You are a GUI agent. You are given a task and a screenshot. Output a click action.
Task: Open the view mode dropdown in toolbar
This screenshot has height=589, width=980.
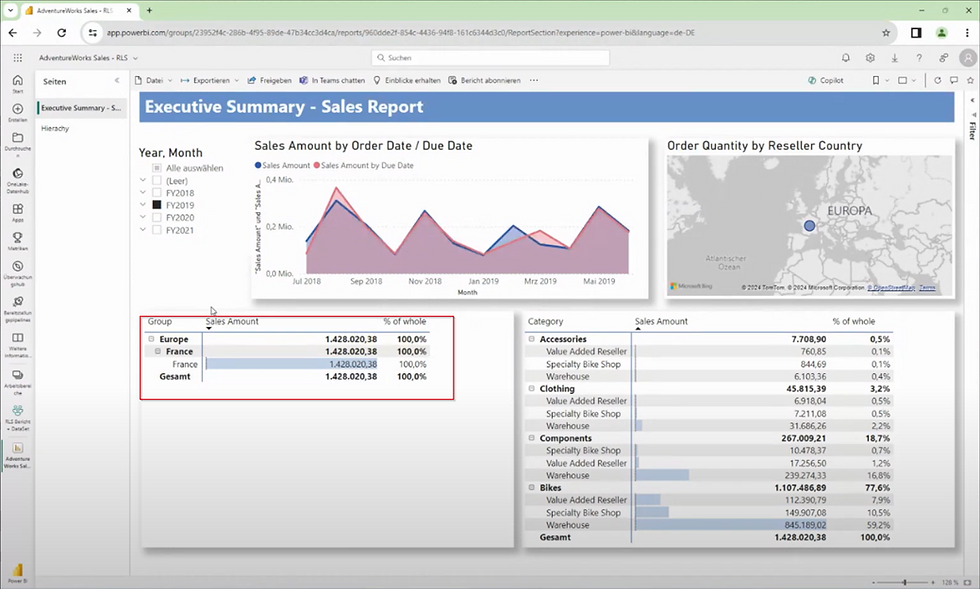[x=906, y=80]
